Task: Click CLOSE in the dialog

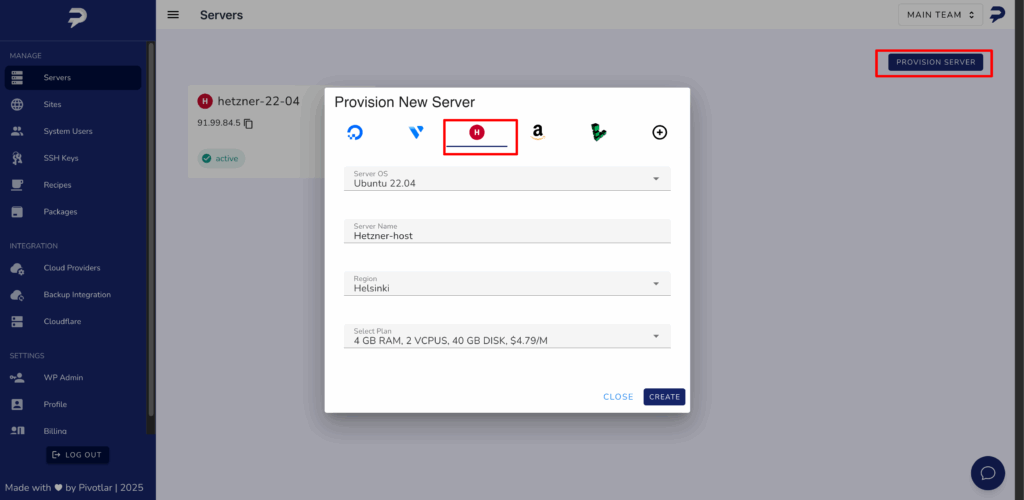Action: pos(618,397)
